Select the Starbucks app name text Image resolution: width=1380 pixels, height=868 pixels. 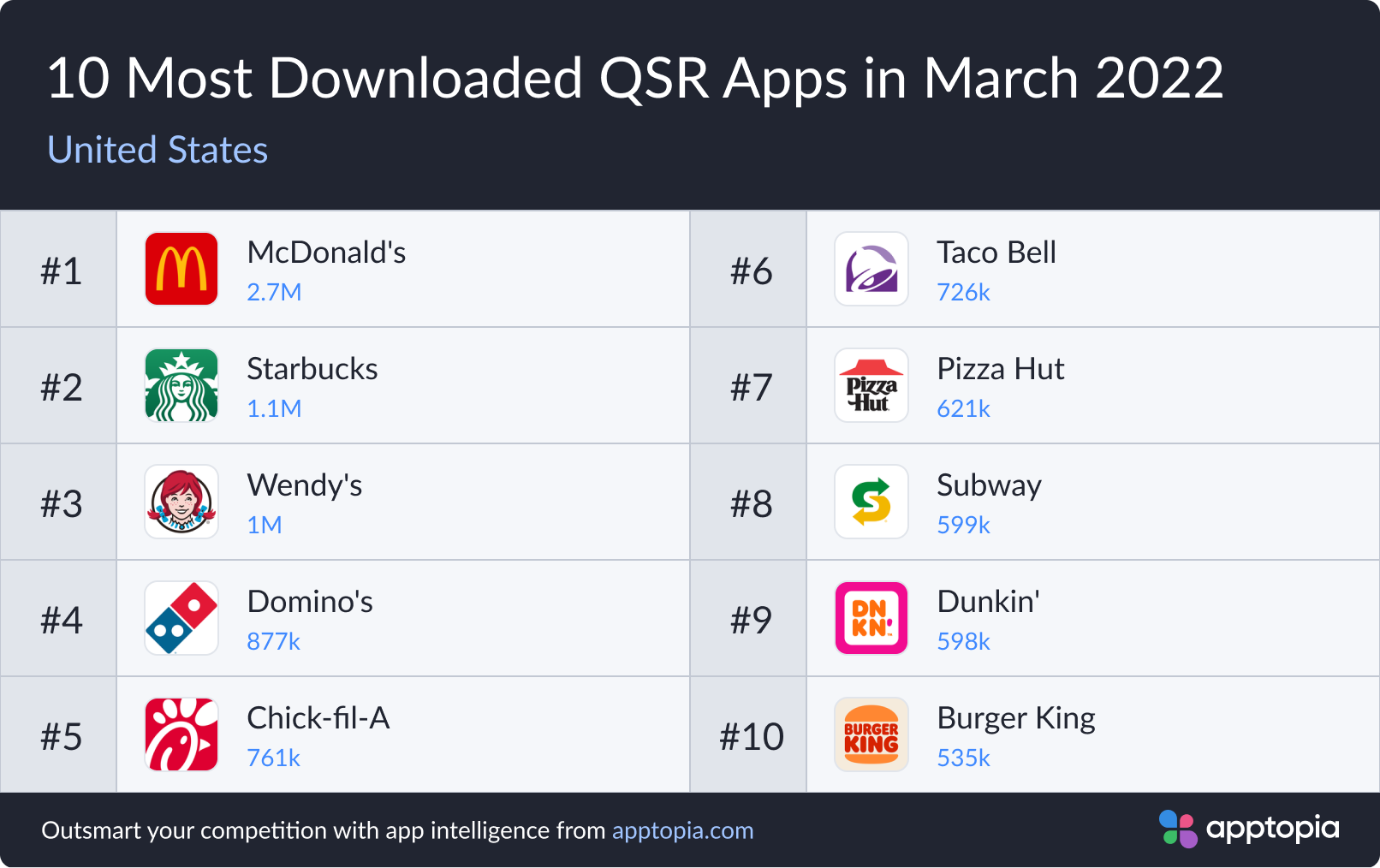tap(312, 369)
